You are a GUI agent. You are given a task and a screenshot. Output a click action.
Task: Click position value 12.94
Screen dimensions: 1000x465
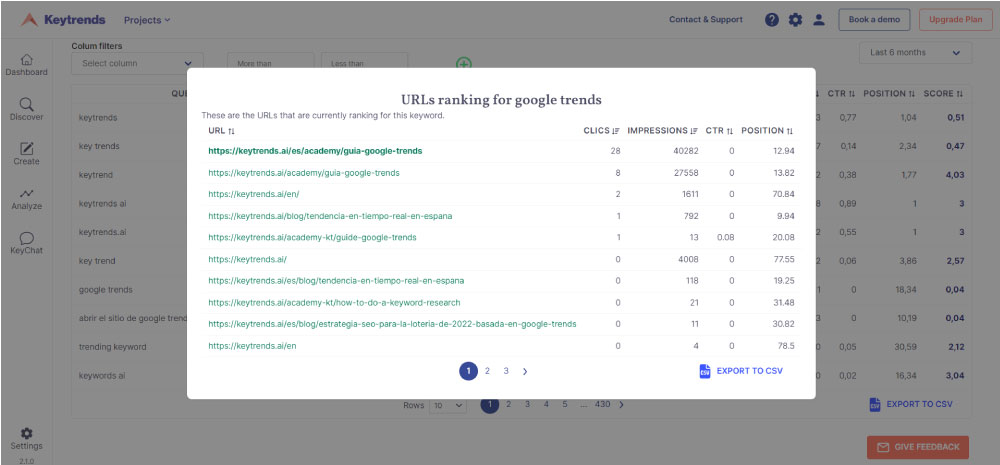coord(783,151)
